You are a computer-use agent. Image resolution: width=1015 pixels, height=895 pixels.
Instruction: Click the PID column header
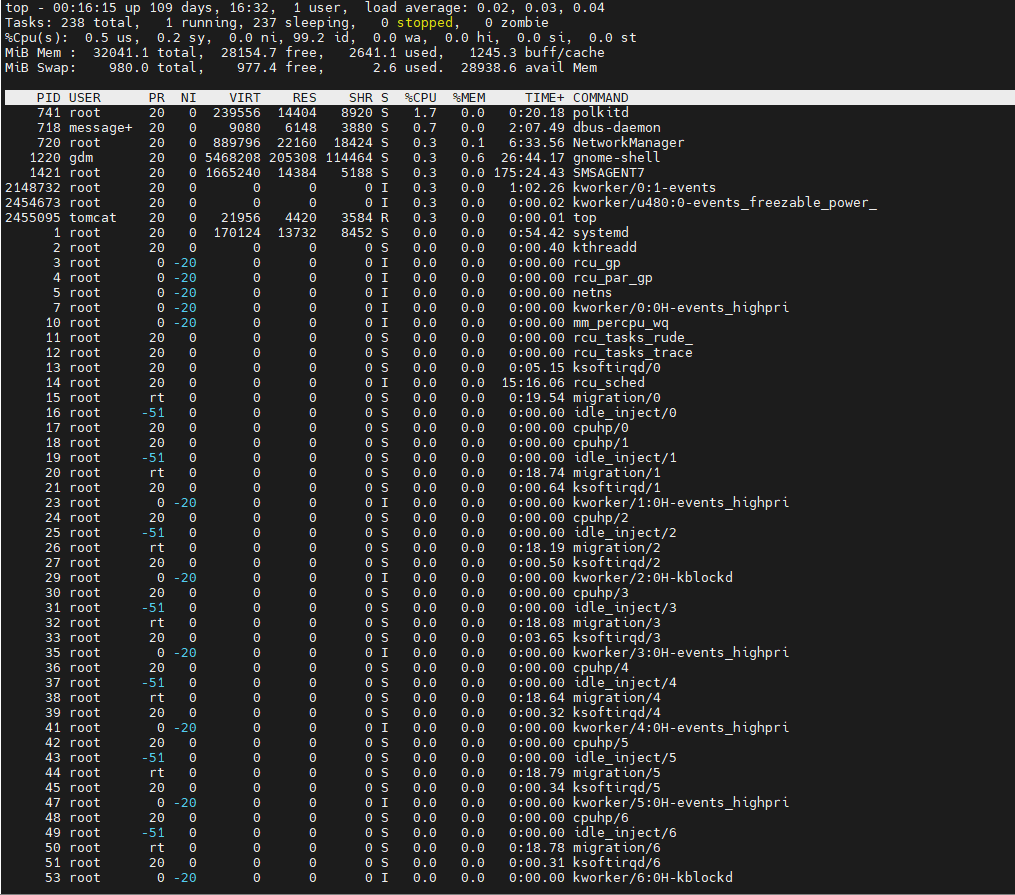click(49, 98)
